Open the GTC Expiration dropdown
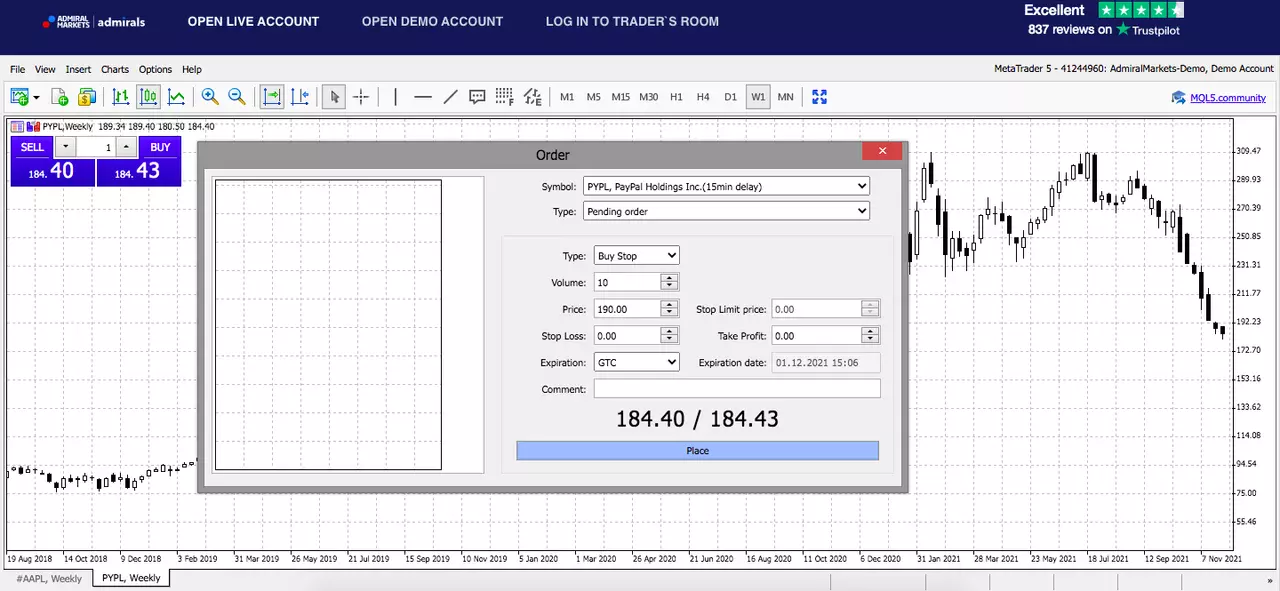The width and height of the screenshot is (1280, 591). click(x=637, y=362)
